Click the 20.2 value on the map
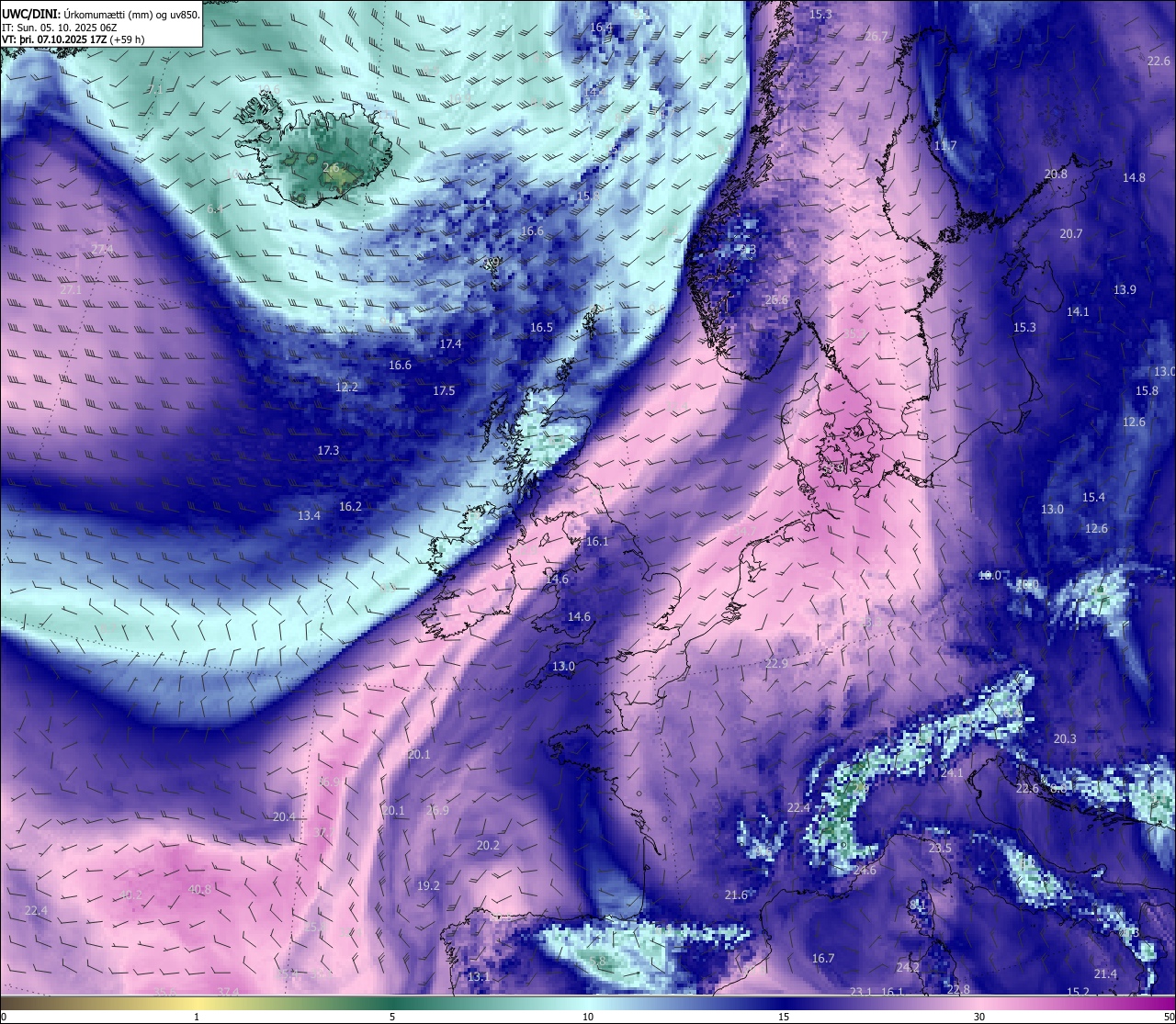Screen dimensions: 1176x1024 [488, 846]
